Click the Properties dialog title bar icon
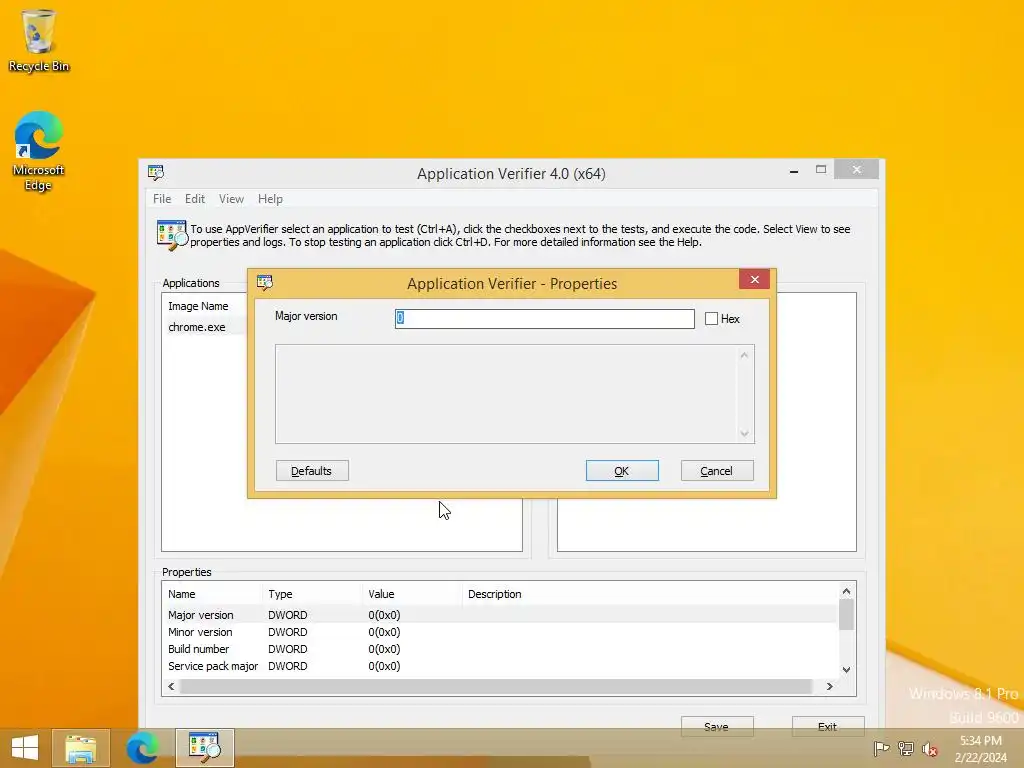Screen dimensions: 1024x768 pos(264,282)
